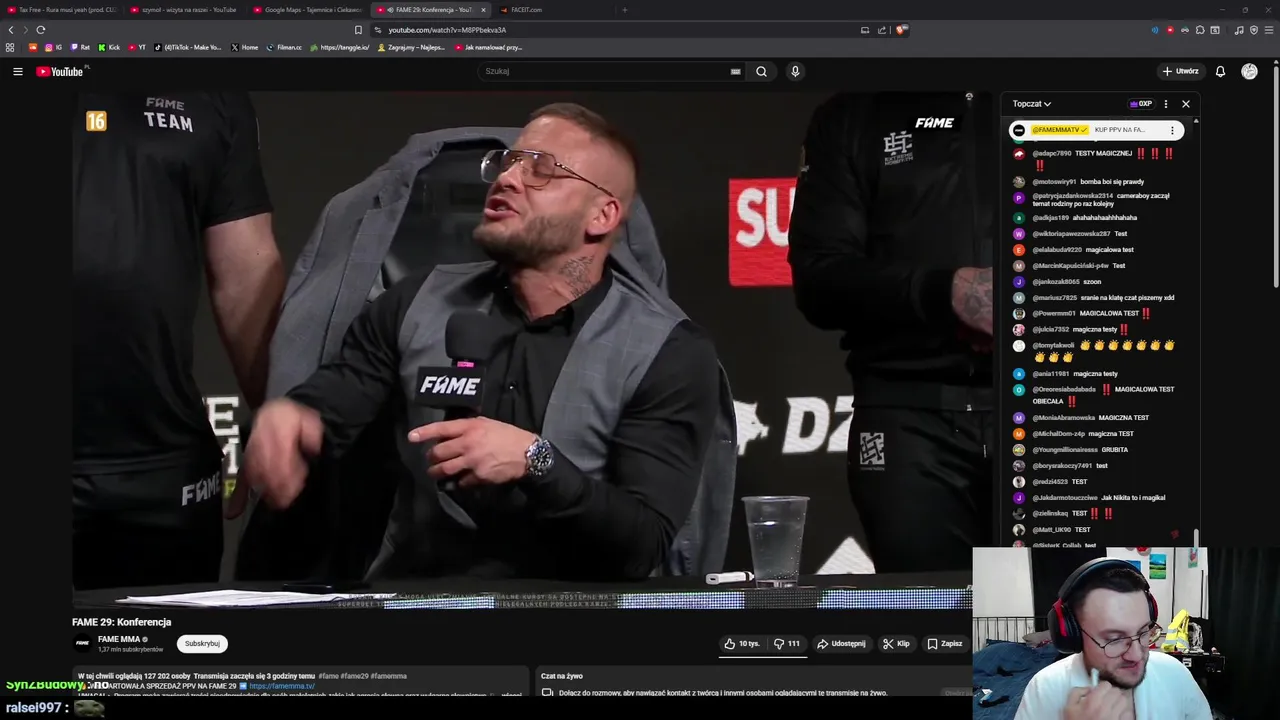1280x720 pixels.
Task: Click chat message from @motoswiry91
Action: pos(1088,182)
